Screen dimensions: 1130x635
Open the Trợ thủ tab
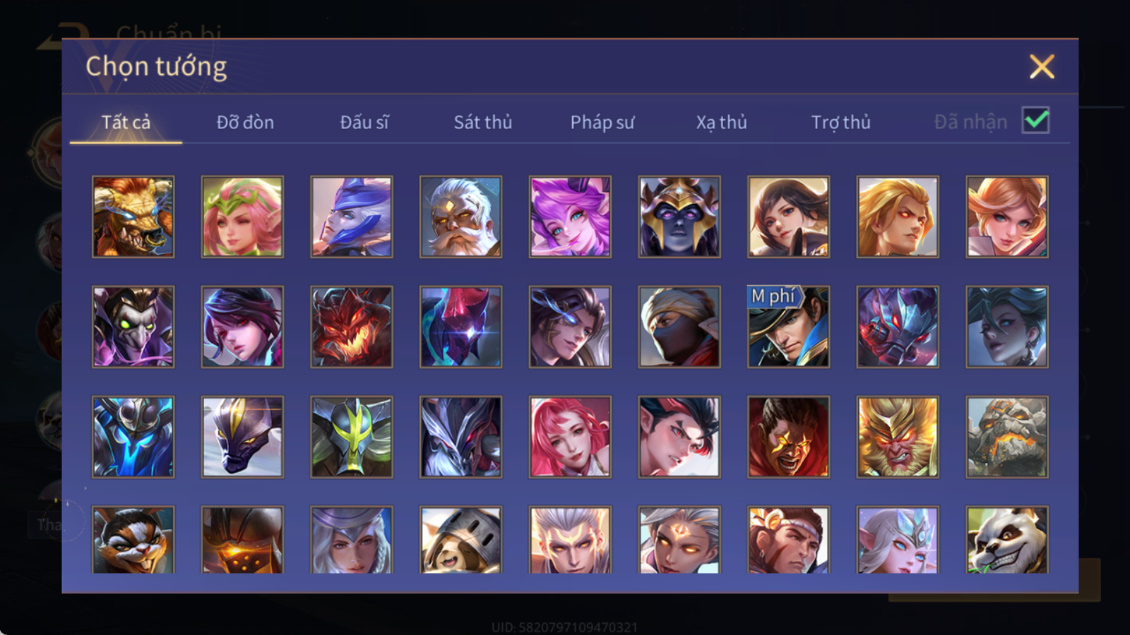point(841,123)
